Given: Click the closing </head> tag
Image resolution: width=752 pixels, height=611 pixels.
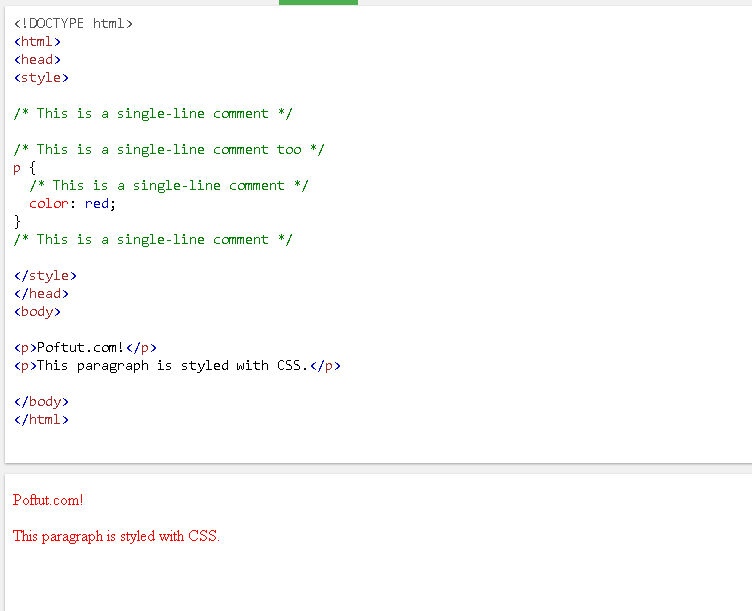Looking at the screenshot, I should 41,294.
